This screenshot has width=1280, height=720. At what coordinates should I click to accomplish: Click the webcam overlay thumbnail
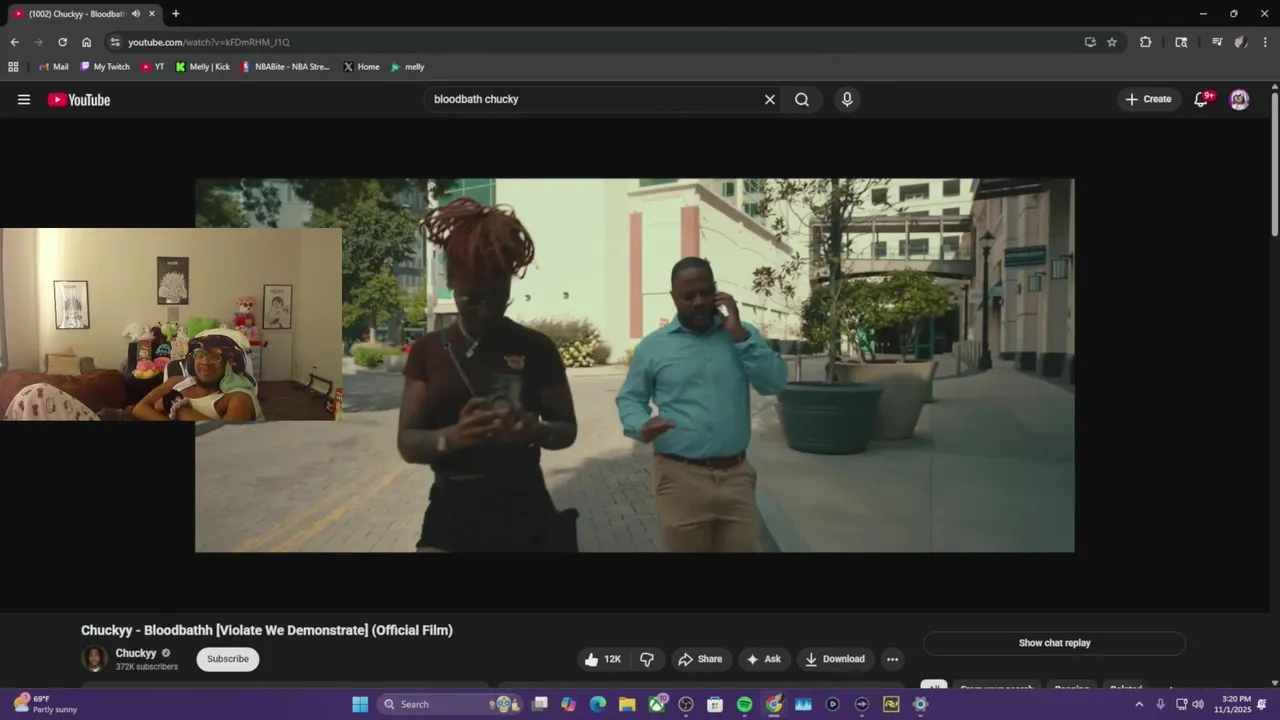coord(171,324)
